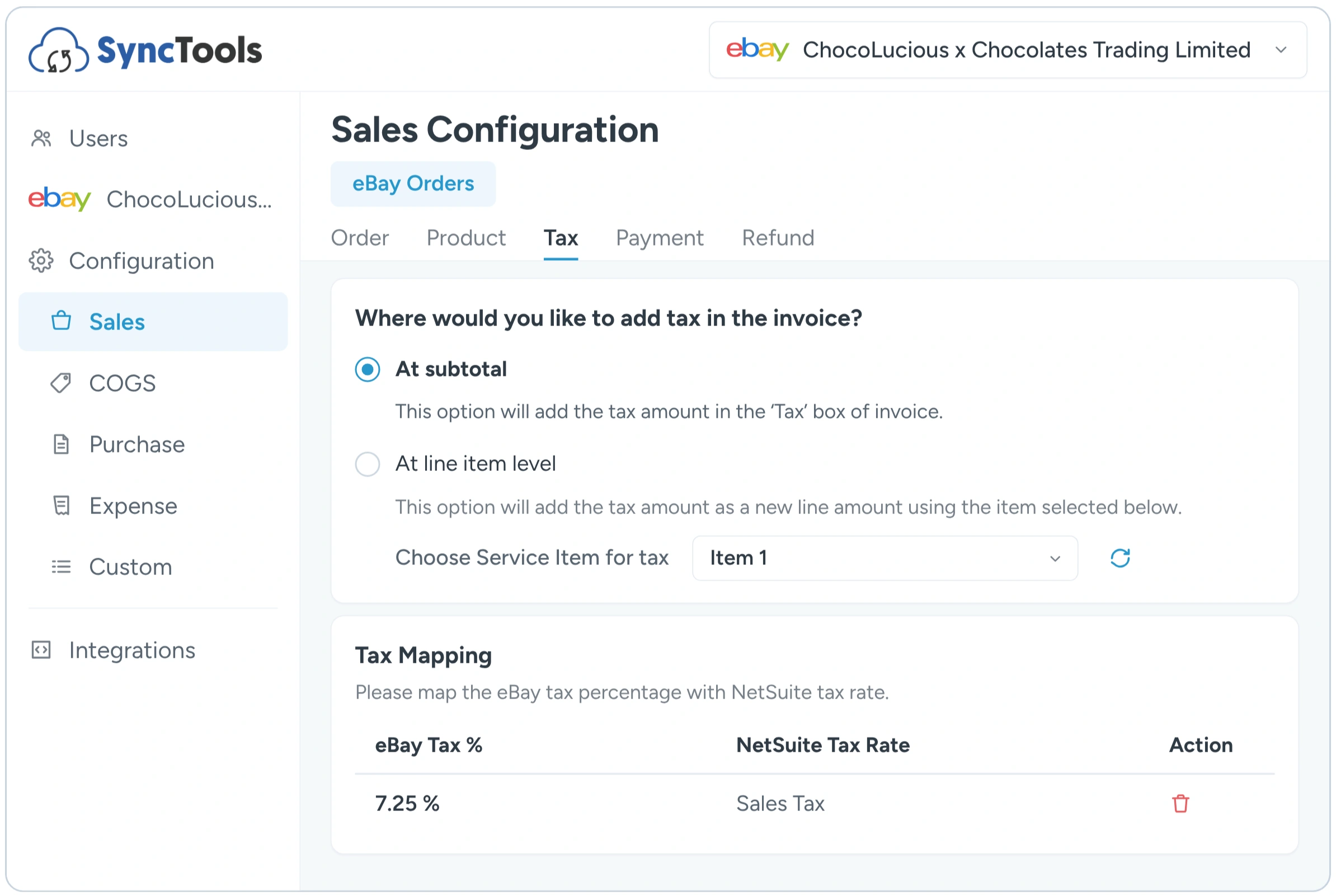The height and width of the screenshot is (896, 1336).
Task: Click ChocoLucious... store name in sidebar
Action: tap(189, 200)
